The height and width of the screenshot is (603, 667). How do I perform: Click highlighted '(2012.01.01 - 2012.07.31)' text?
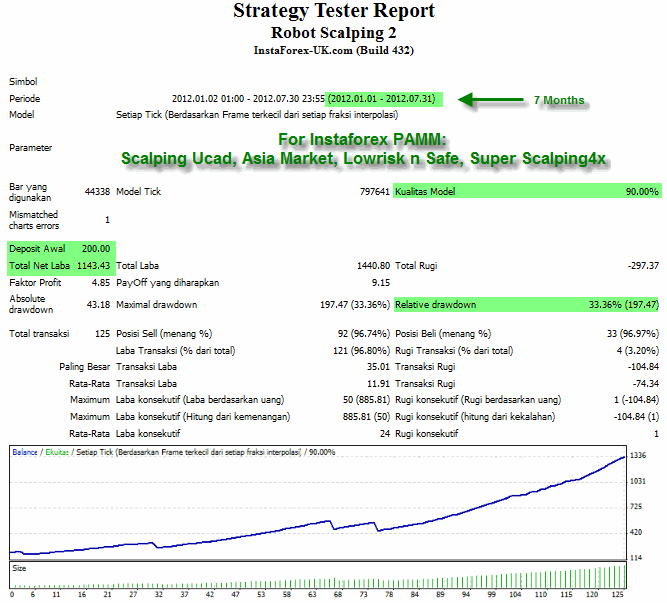pyautogui.click(x=382, y=99)
